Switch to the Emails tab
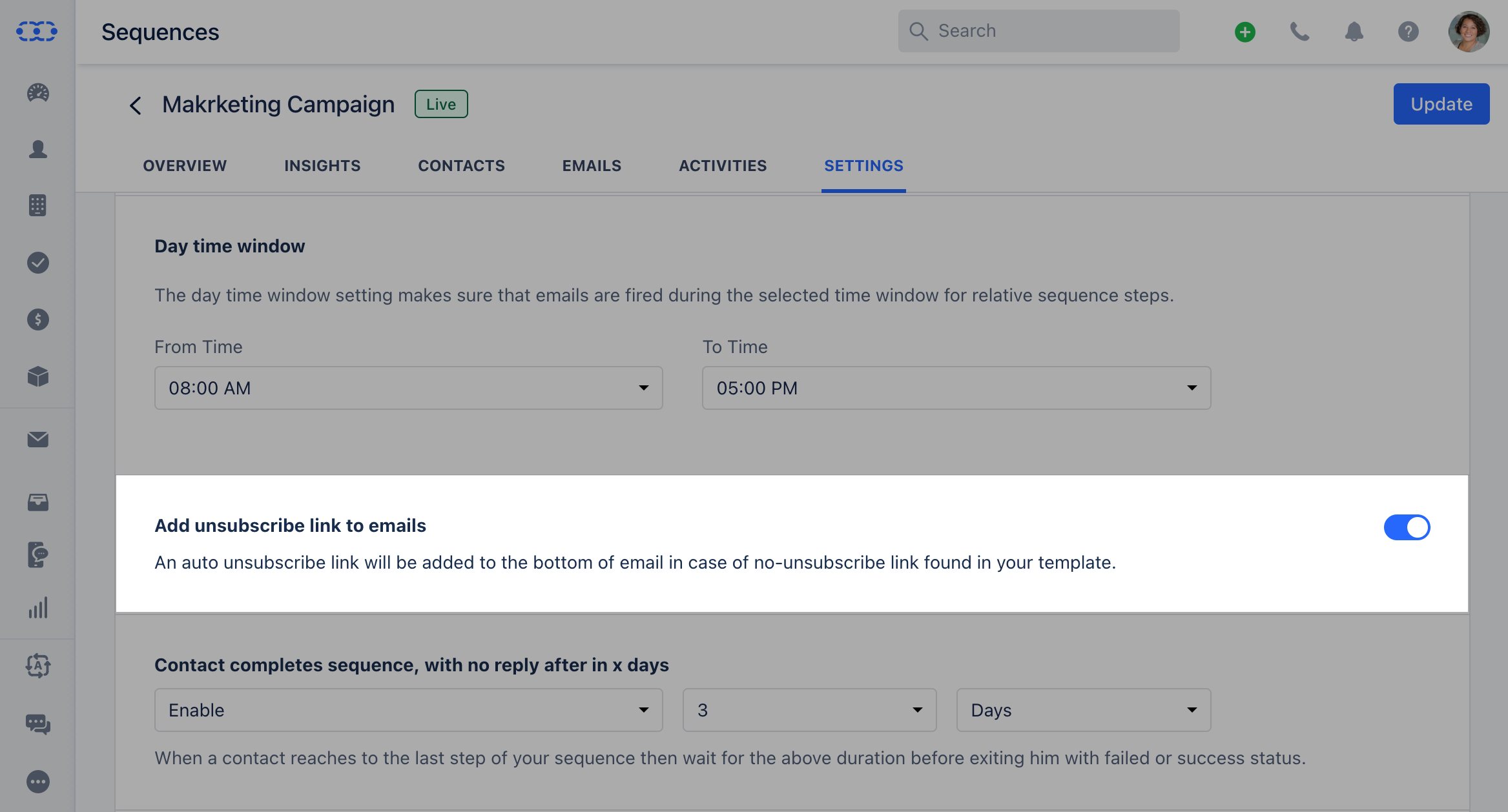 [592, 166]
